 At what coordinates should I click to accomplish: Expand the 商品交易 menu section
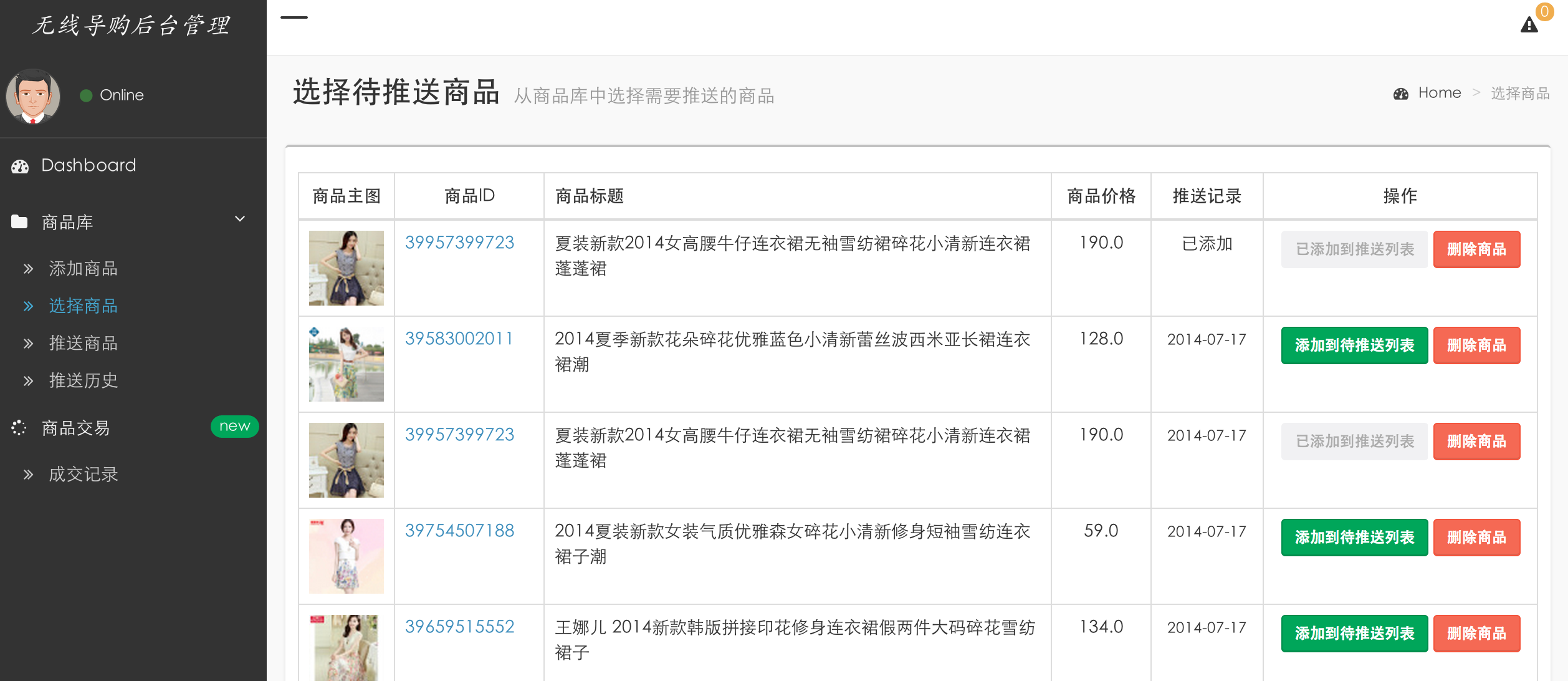pos(75,428)
